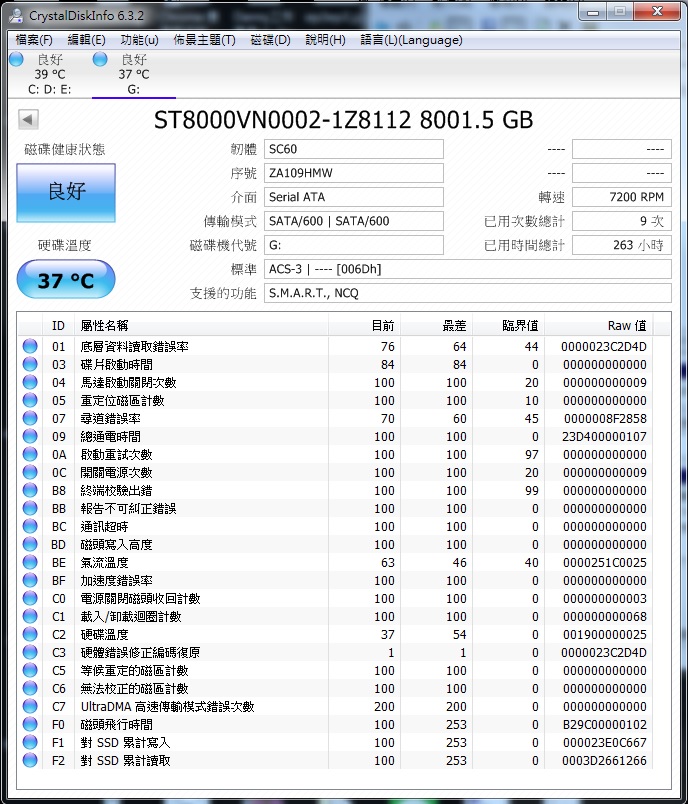Click the power-on count field 9 次

click(x=621, y=221)
